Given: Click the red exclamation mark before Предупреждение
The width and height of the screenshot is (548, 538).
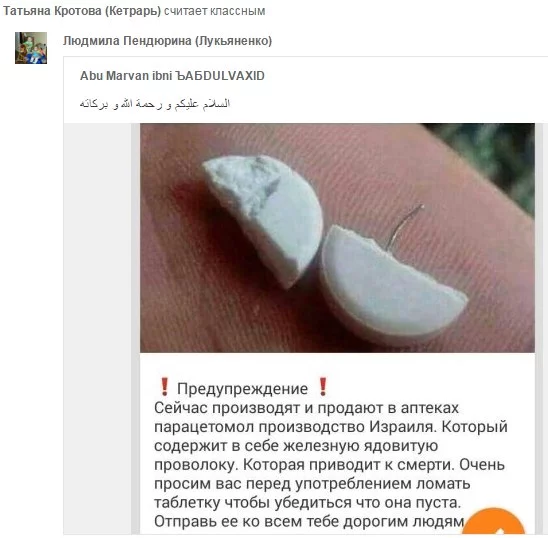Looking at the screenshot, I should point(164,387).
